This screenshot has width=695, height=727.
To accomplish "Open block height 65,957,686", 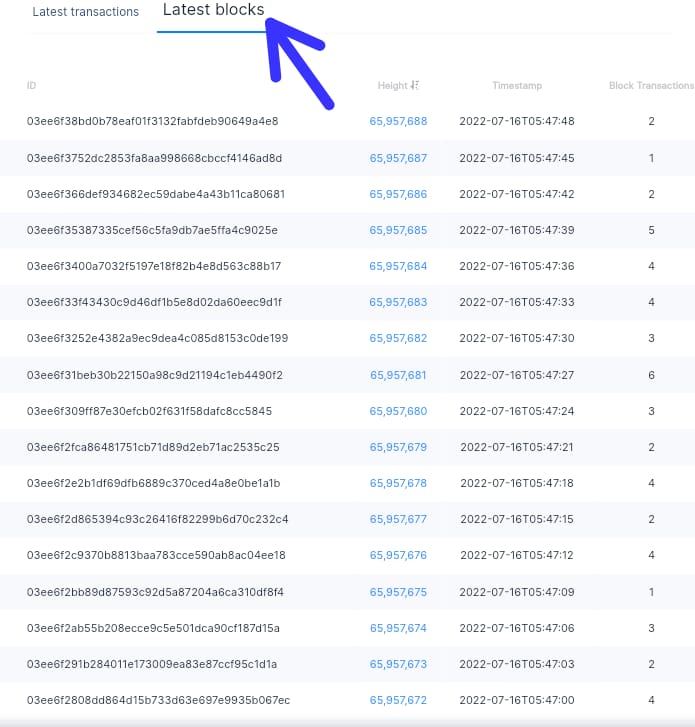I will click(x=398, y=194).
